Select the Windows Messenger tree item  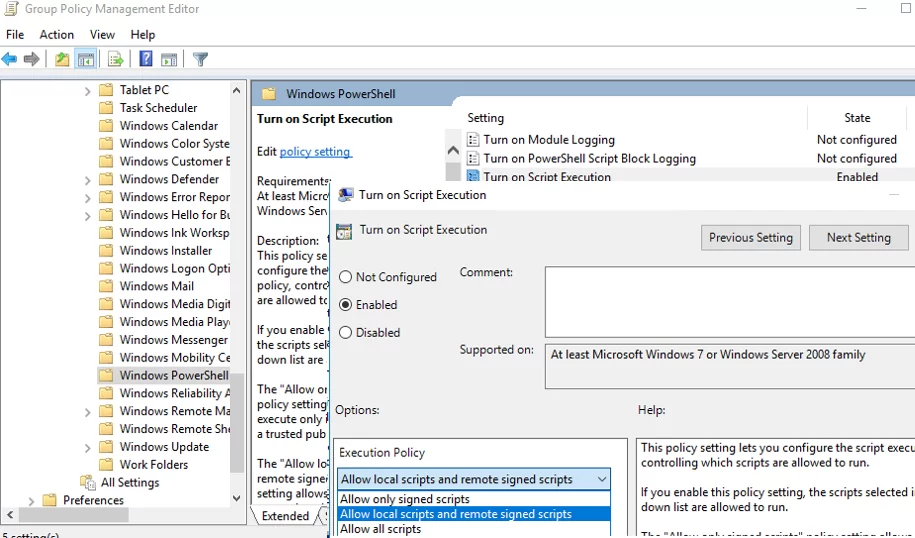(174, 340)
